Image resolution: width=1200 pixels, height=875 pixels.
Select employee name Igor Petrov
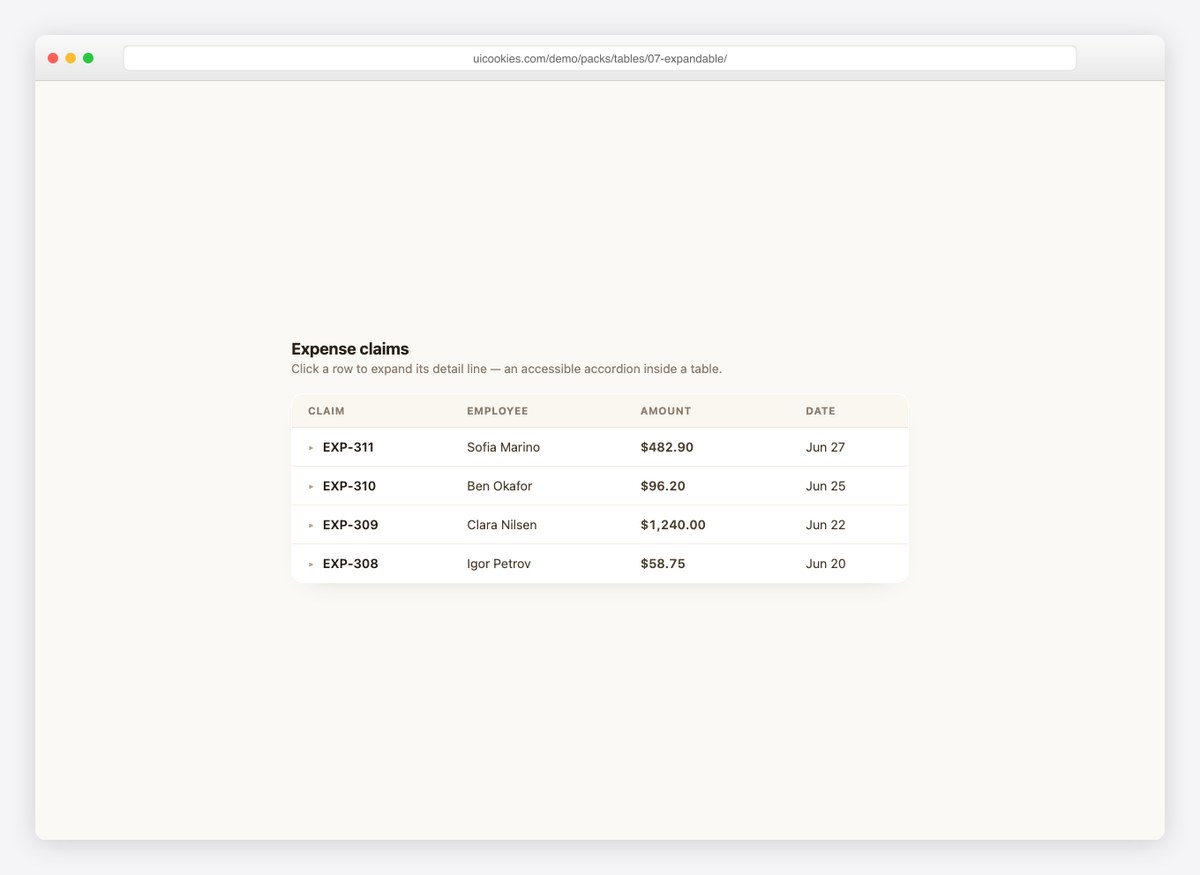[x=498, y=564]
